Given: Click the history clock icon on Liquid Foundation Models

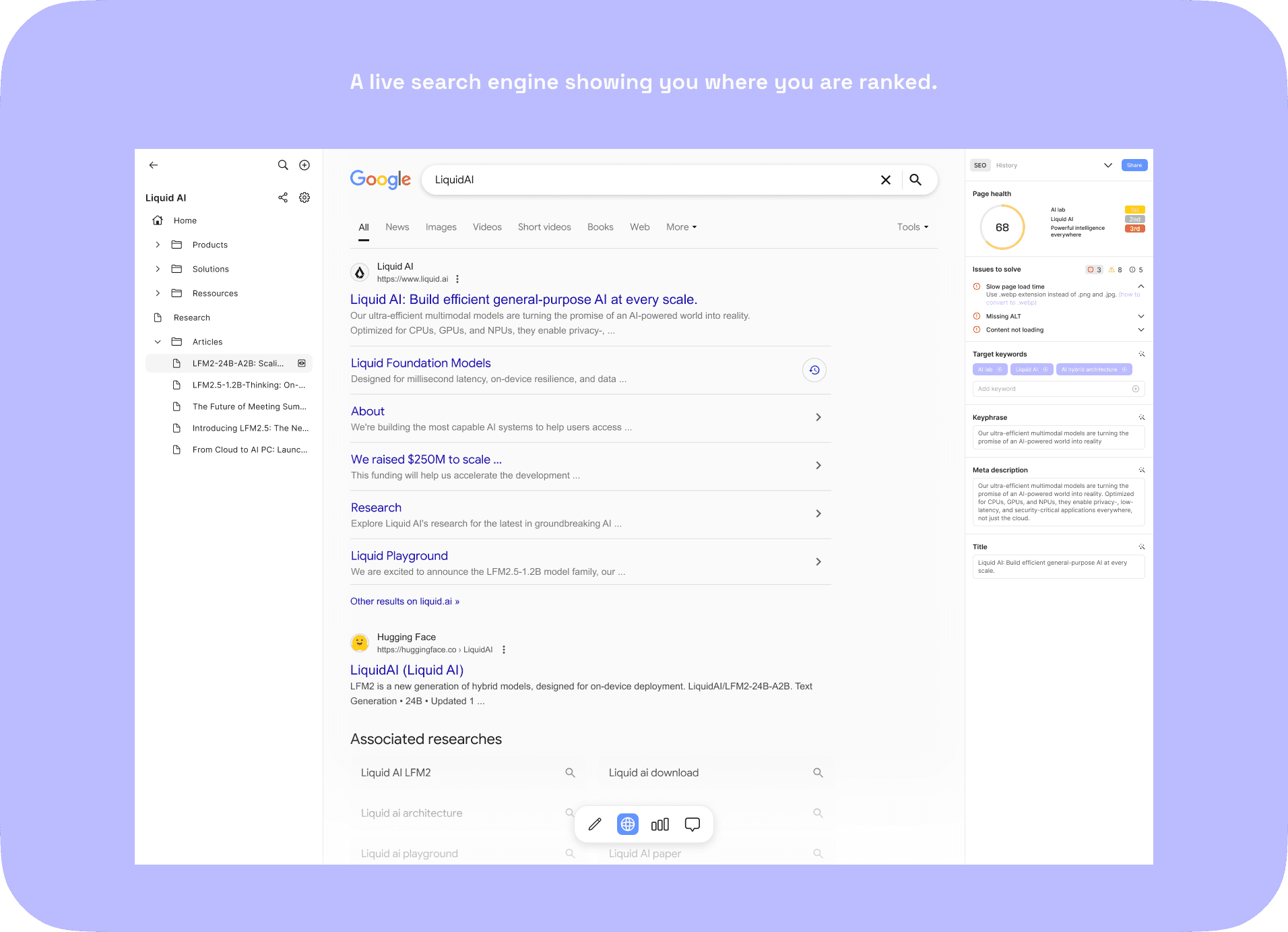Looking at the screenshot, I should point(814,370).
